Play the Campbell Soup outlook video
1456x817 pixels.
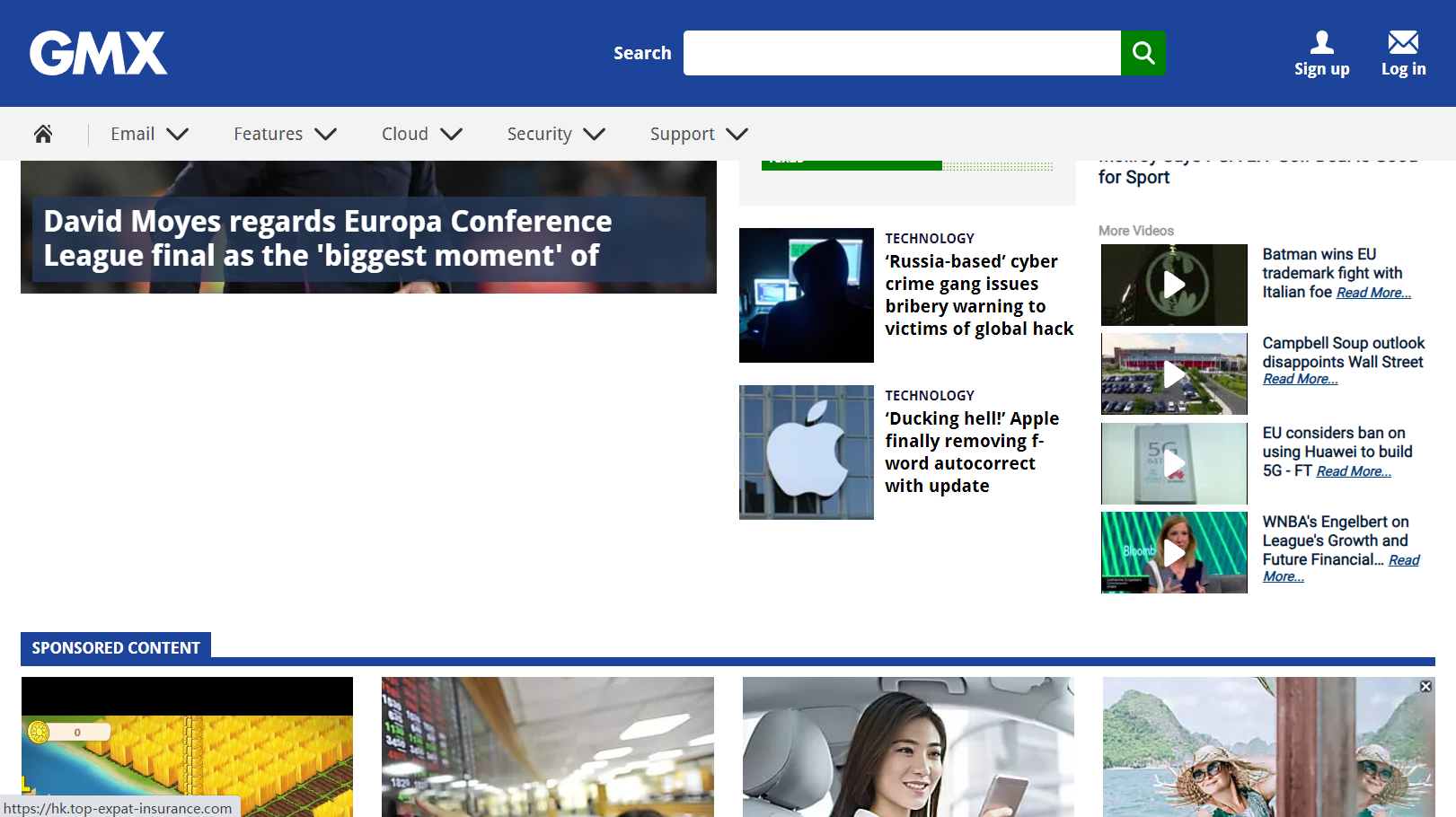(x=1174, y=373)
